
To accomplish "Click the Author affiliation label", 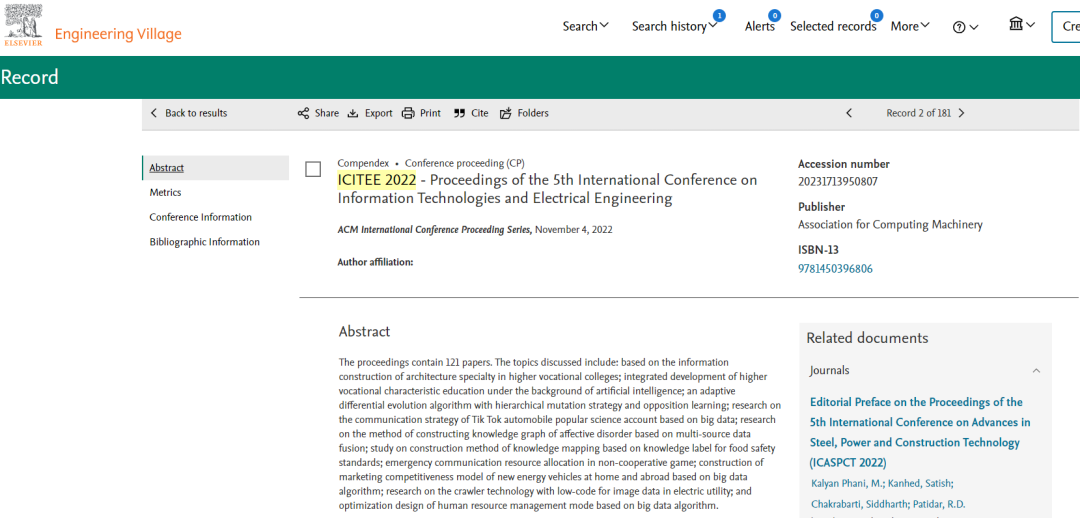I will pyautogui.click(x=375, y=262).
